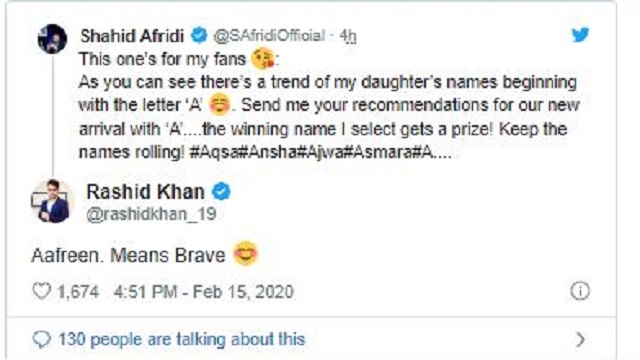Open Shahid Afridi's profile avatar

(52, 39)
